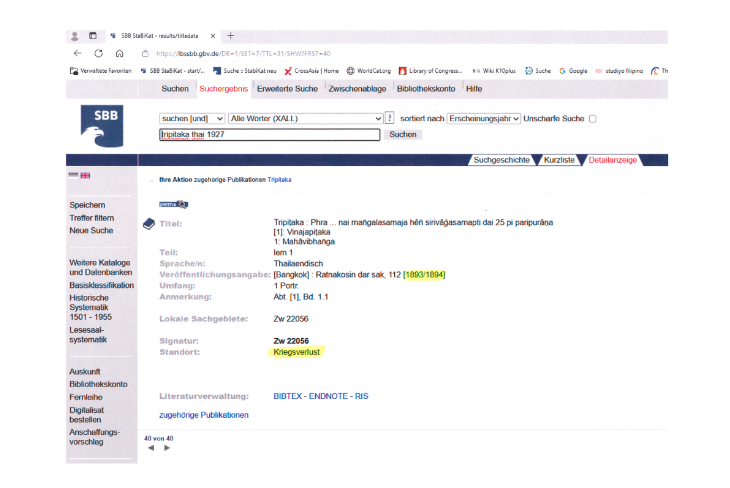Screen dimensions: 730x488
Task: Click Auskunft in sidebar
Action: [x=85, y=372]
